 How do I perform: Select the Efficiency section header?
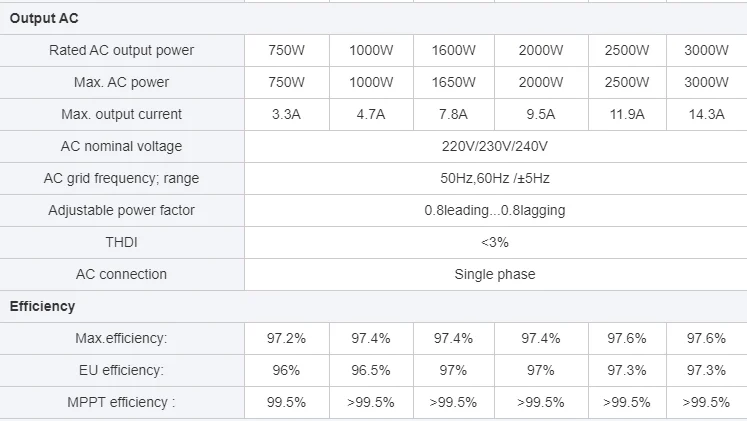42,306
